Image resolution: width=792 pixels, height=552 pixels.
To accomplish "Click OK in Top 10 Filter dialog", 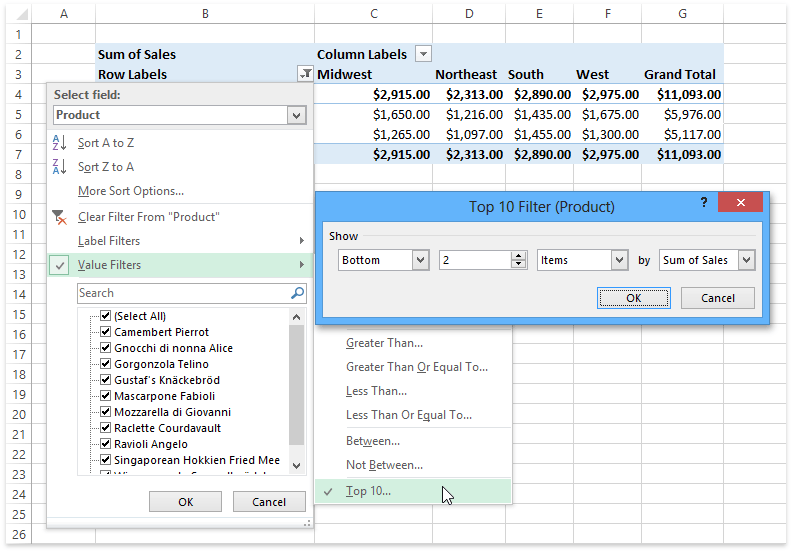I will point(633,298).
